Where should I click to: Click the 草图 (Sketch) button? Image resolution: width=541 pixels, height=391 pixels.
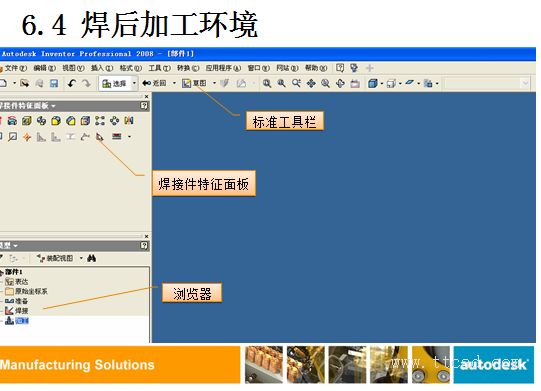194,83
